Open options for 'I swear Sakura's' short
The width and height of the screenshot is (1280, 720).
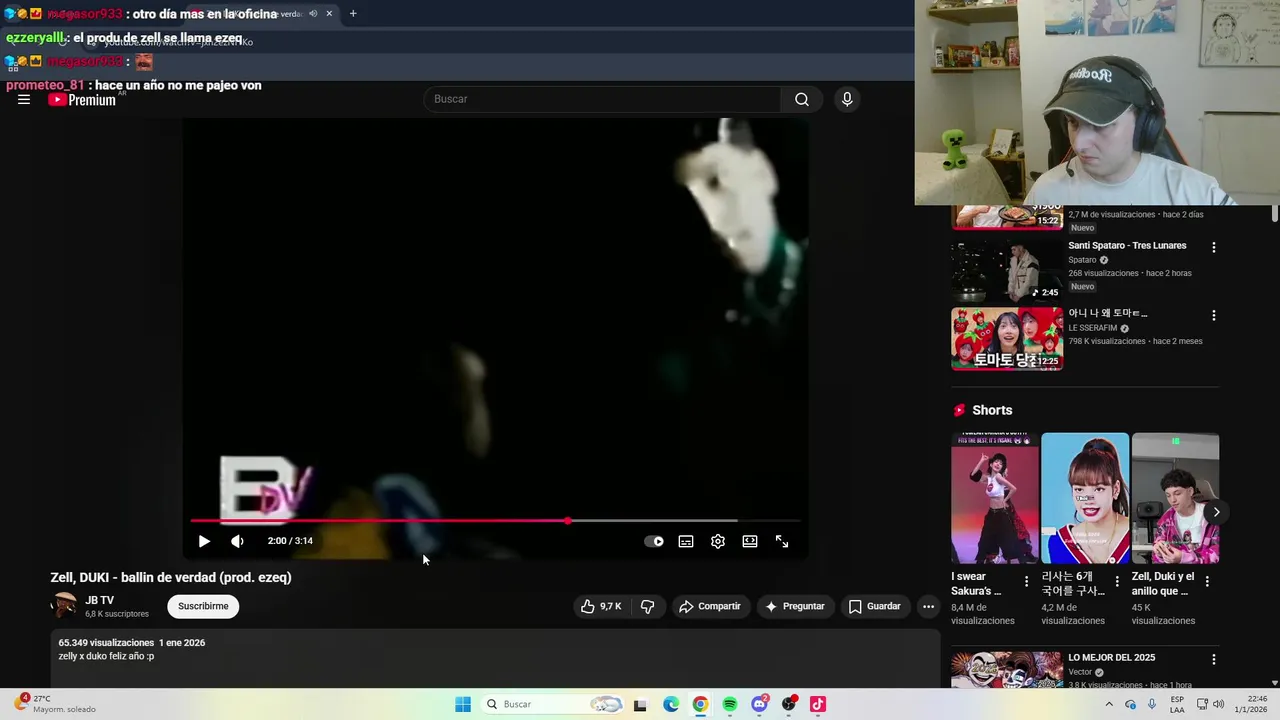pyautogui.click(x=1026, y=581)
